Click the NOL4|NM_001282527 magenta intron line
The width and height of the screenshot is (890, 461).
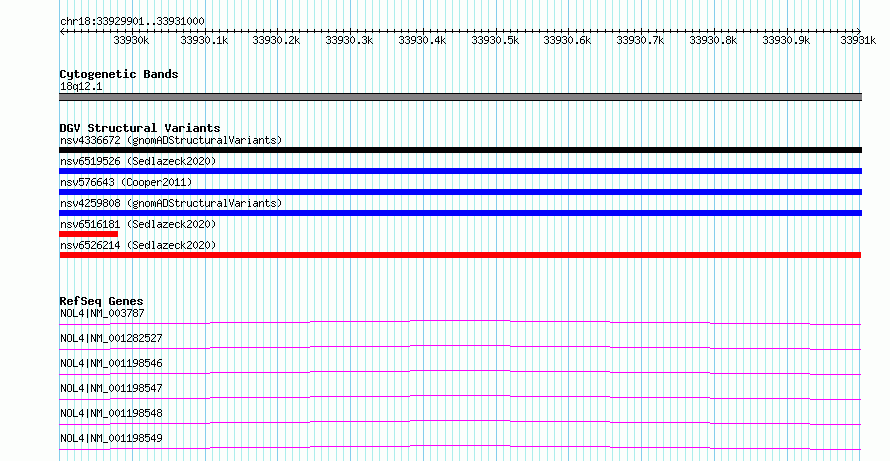click(x=460, y=347)
